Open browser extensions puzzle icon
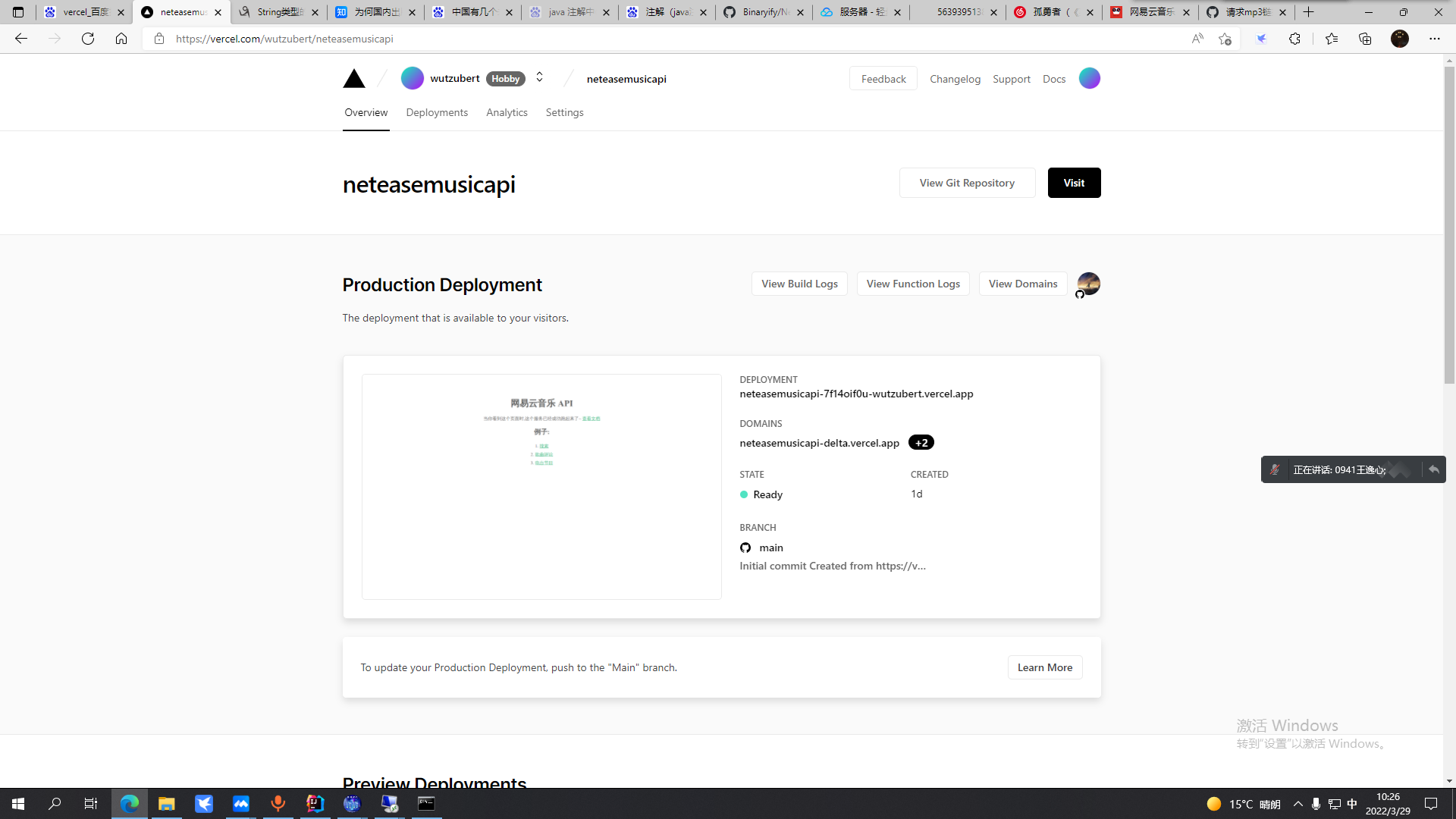 (1294, 39)
